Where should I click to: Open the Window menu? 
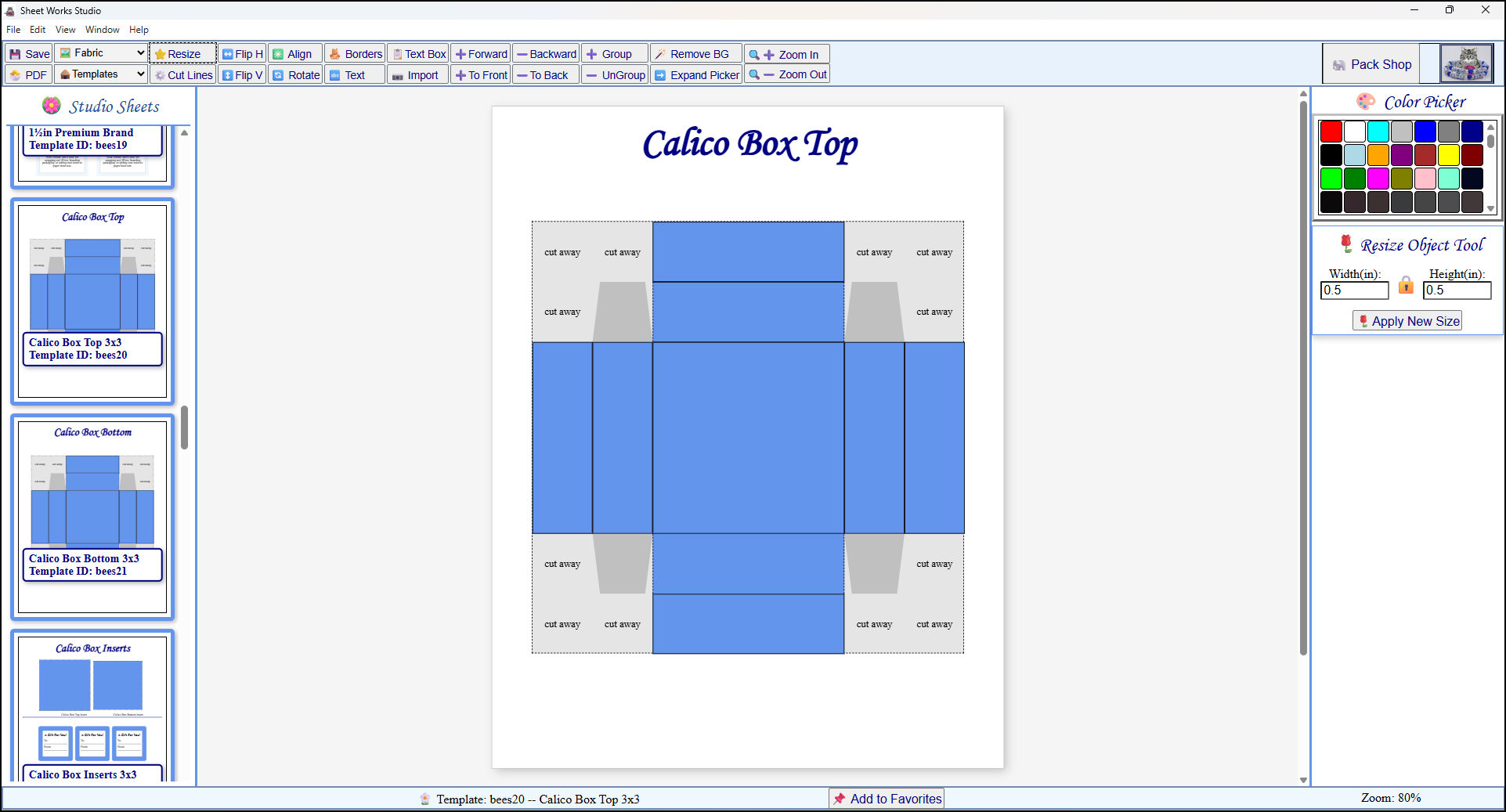pos(102,29)
